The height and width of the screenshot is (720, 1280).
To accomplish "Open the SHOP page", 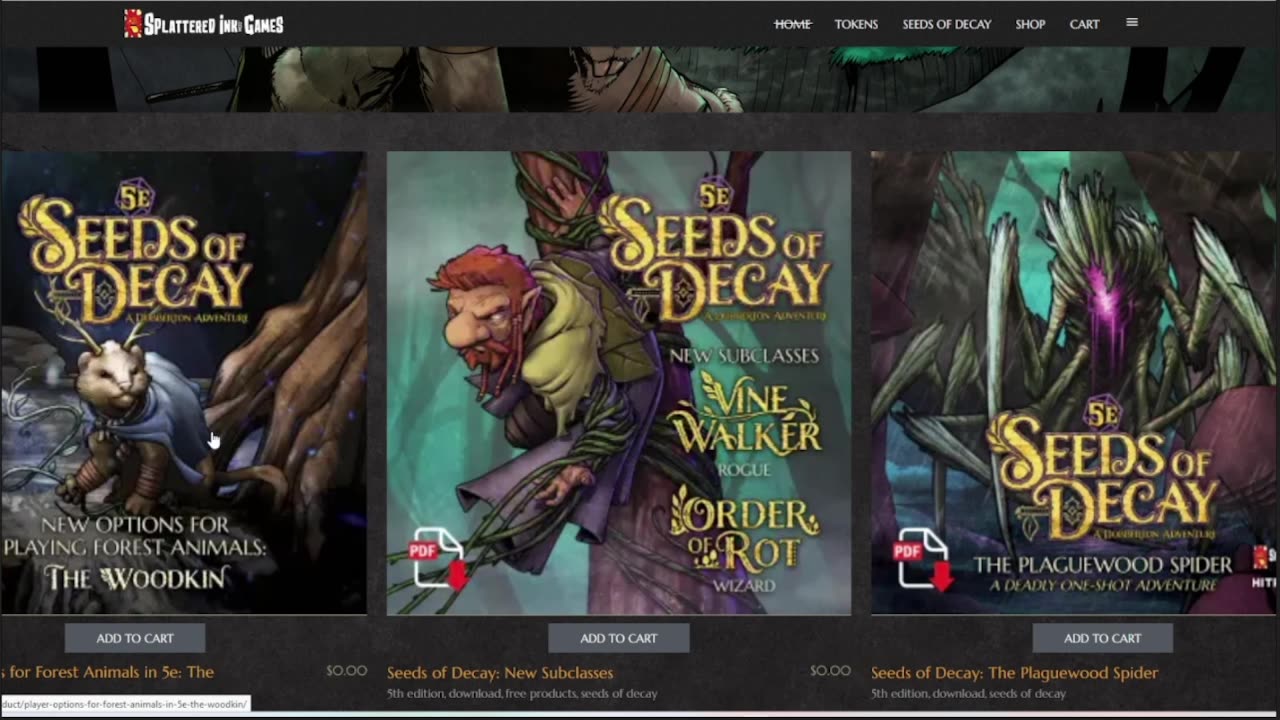I will pyautogui.click(x=1030, y=24).
